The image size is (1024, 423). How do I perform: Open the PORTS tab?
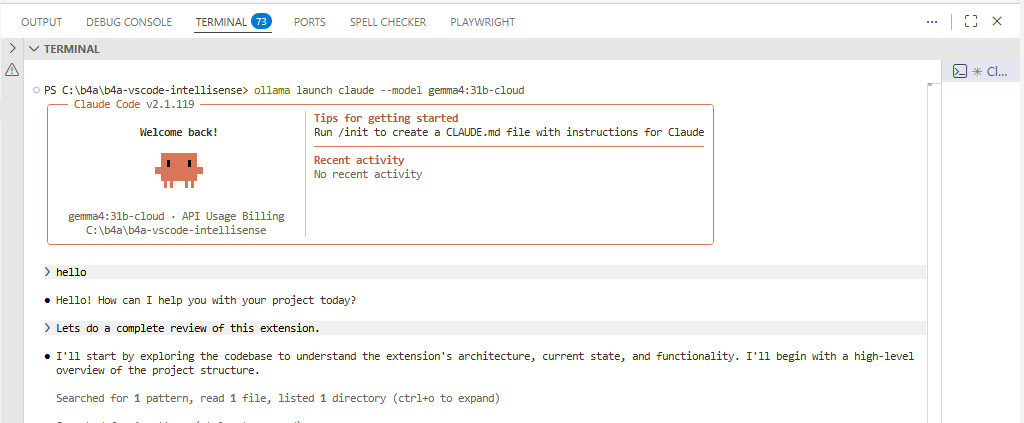click(x=310, y=22)
